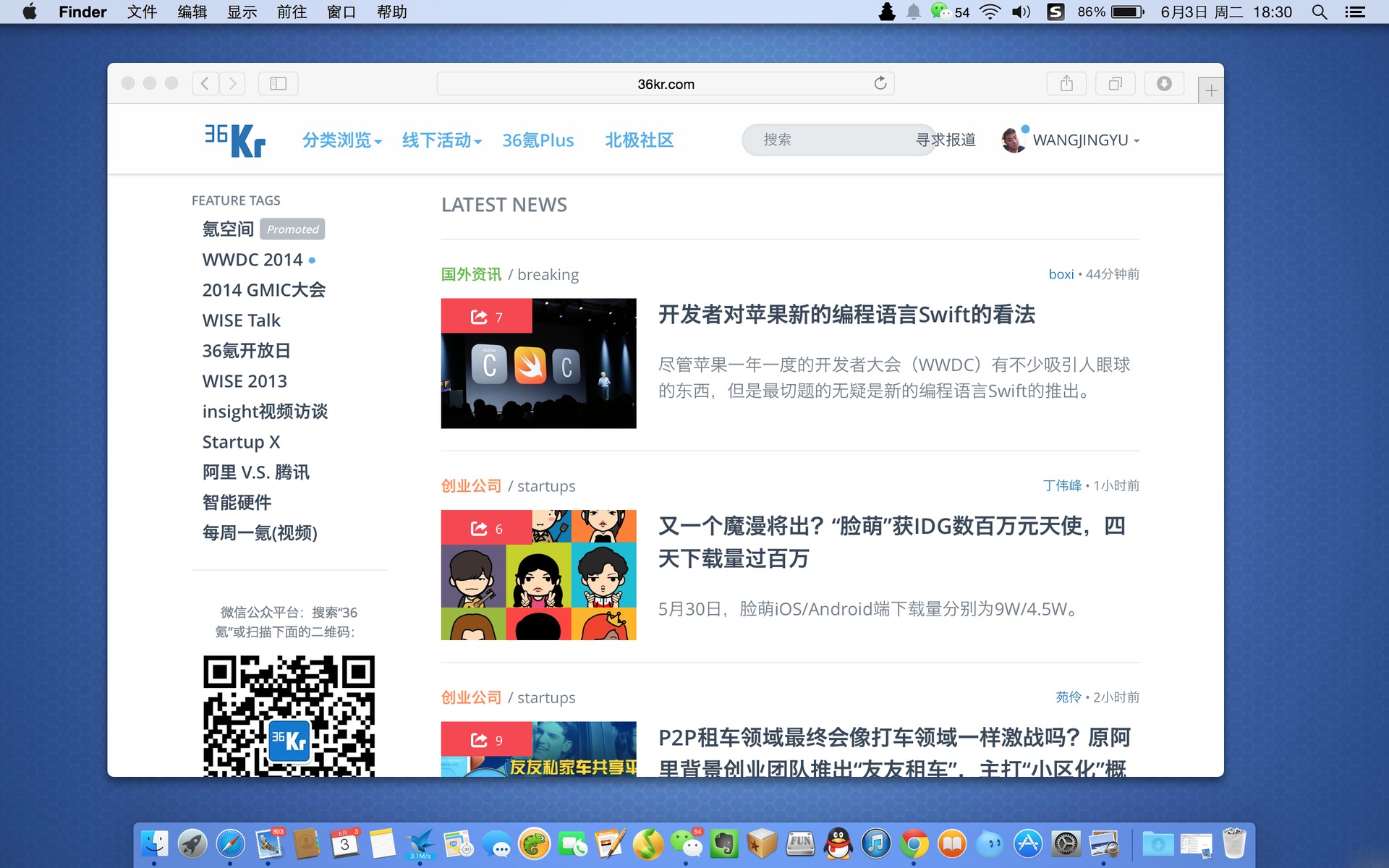Launch Safari from the Dock

(x=230, y=843)
